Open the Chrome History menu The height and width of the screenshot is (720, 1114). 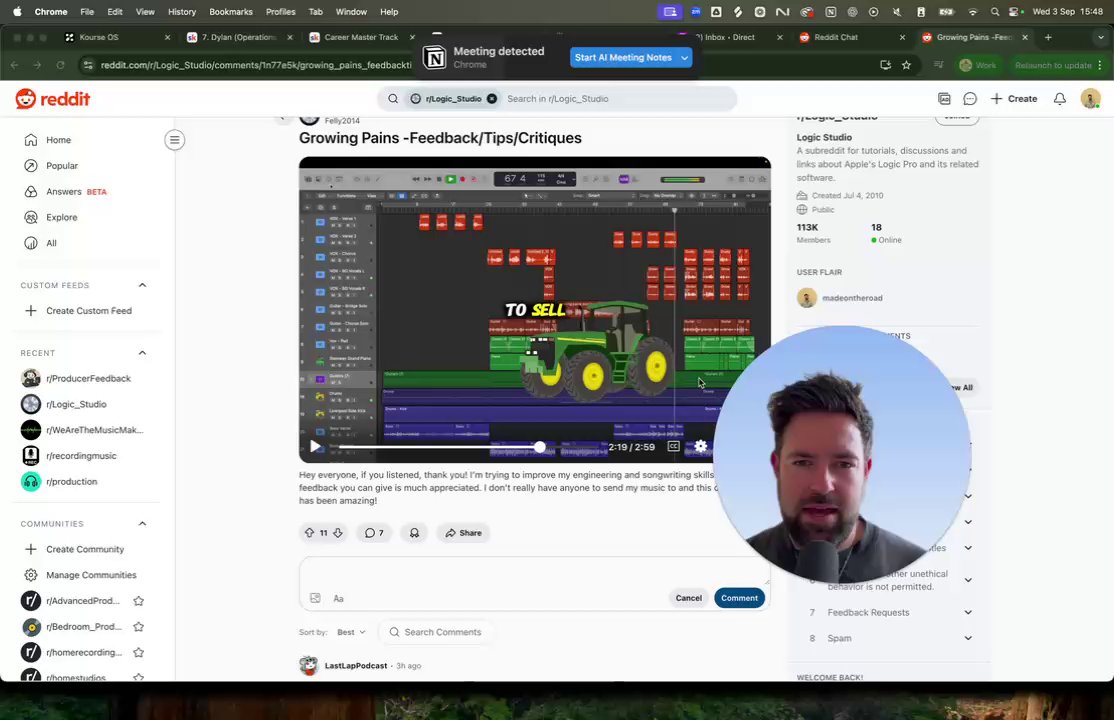182,11
